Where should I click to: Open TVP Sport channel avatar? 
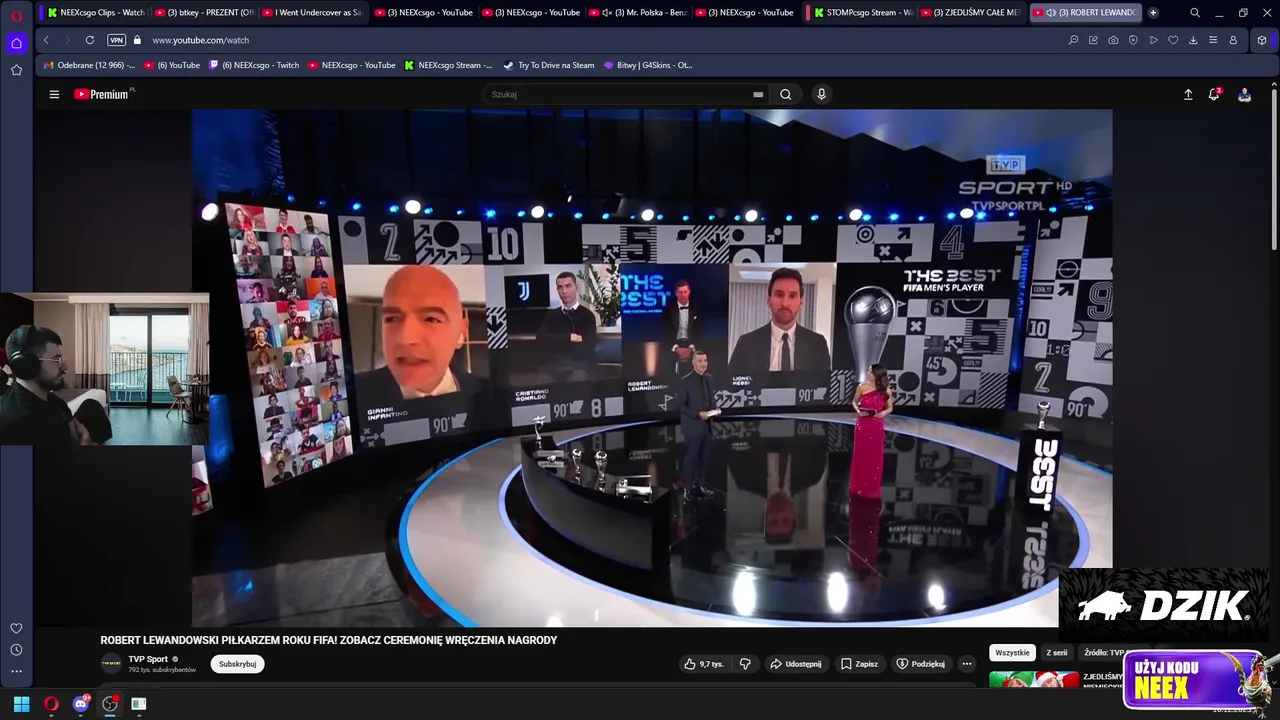click(x=111, y=663)
